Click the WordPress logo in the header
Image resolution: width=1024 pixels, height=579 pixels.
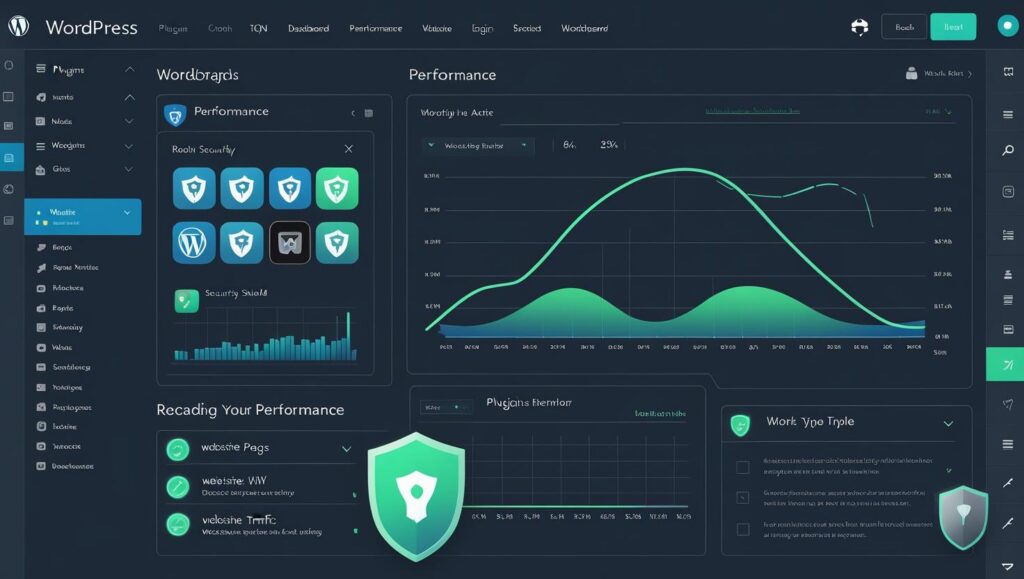(x=18, y=26)
